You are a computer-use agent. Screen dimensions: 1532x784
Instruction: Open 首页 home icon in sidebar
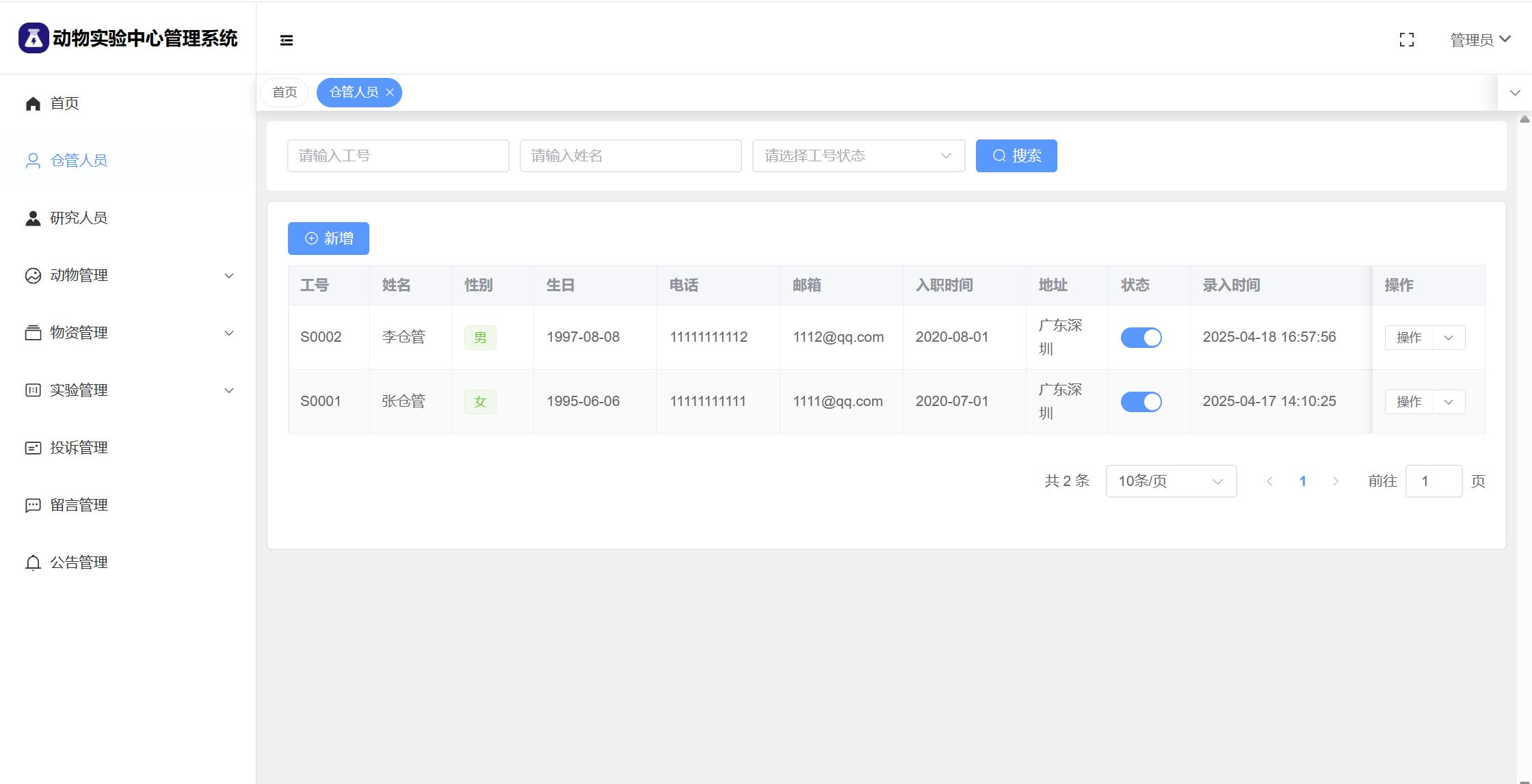point(33,103)
